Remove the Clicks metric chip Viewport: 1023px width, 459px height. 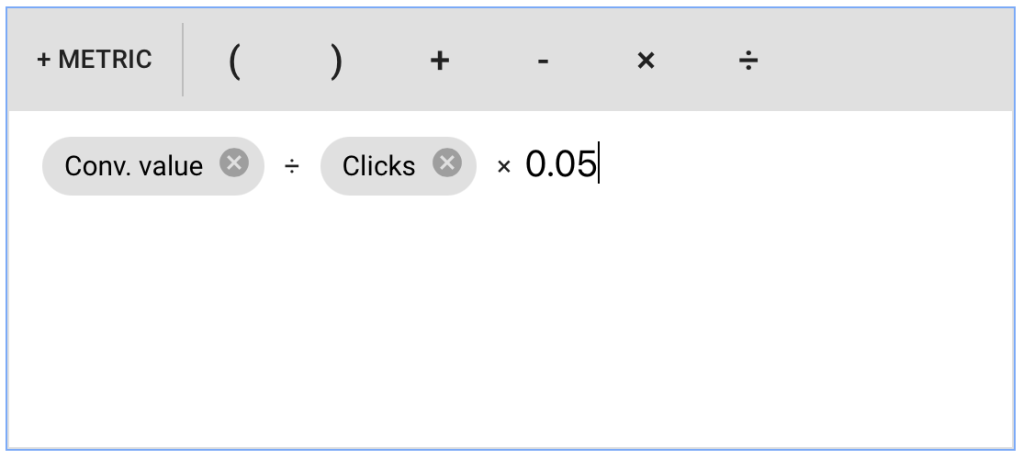[447, 163]
